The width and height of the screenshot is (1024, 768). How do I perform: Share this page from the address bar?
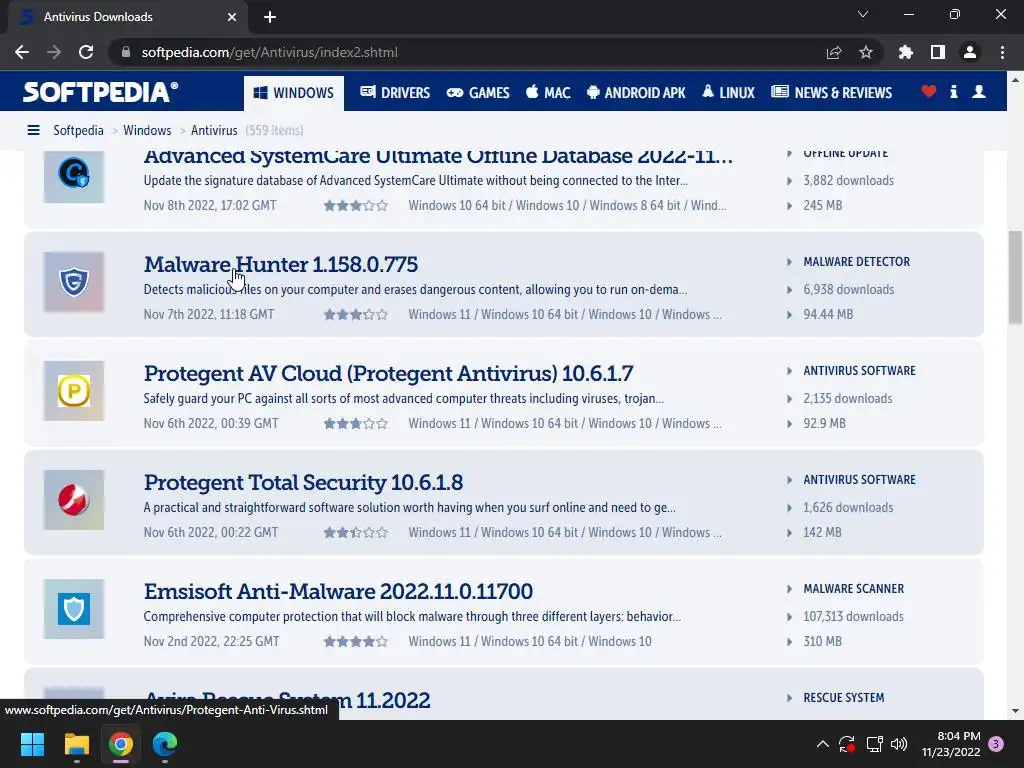pyautogui.click(x=834, y=52)
